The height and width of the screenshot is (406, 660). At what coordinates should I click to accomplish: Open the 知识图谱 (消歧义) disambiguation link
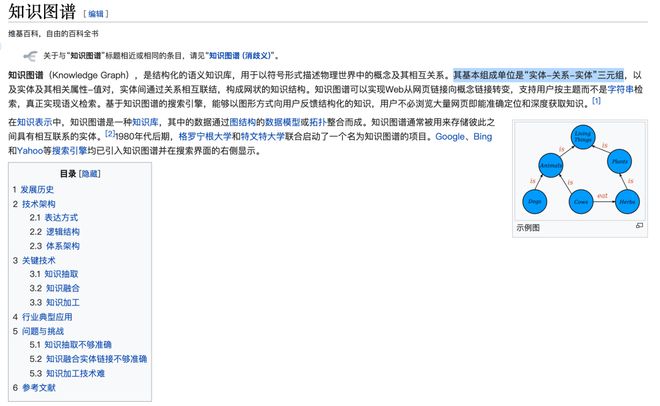pyautogui.click(x=240, y=56)
